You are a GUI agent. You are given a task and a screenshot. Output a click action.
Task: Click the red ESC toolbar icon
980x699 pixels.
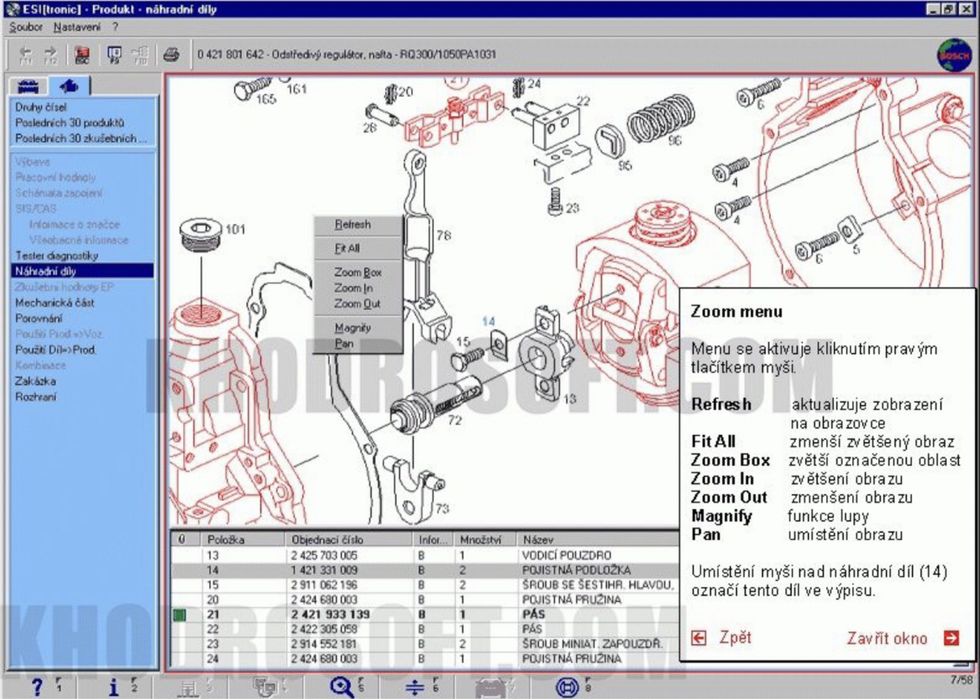coord(82,54)
